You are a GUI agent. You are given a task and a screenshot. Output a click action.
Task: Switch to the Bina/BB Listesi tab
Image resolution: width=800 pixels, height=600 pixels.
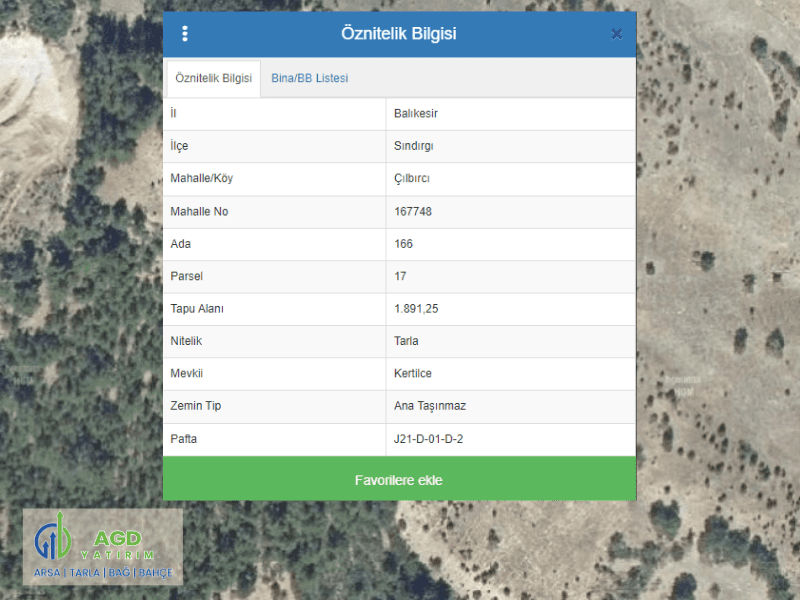[309, 78]
